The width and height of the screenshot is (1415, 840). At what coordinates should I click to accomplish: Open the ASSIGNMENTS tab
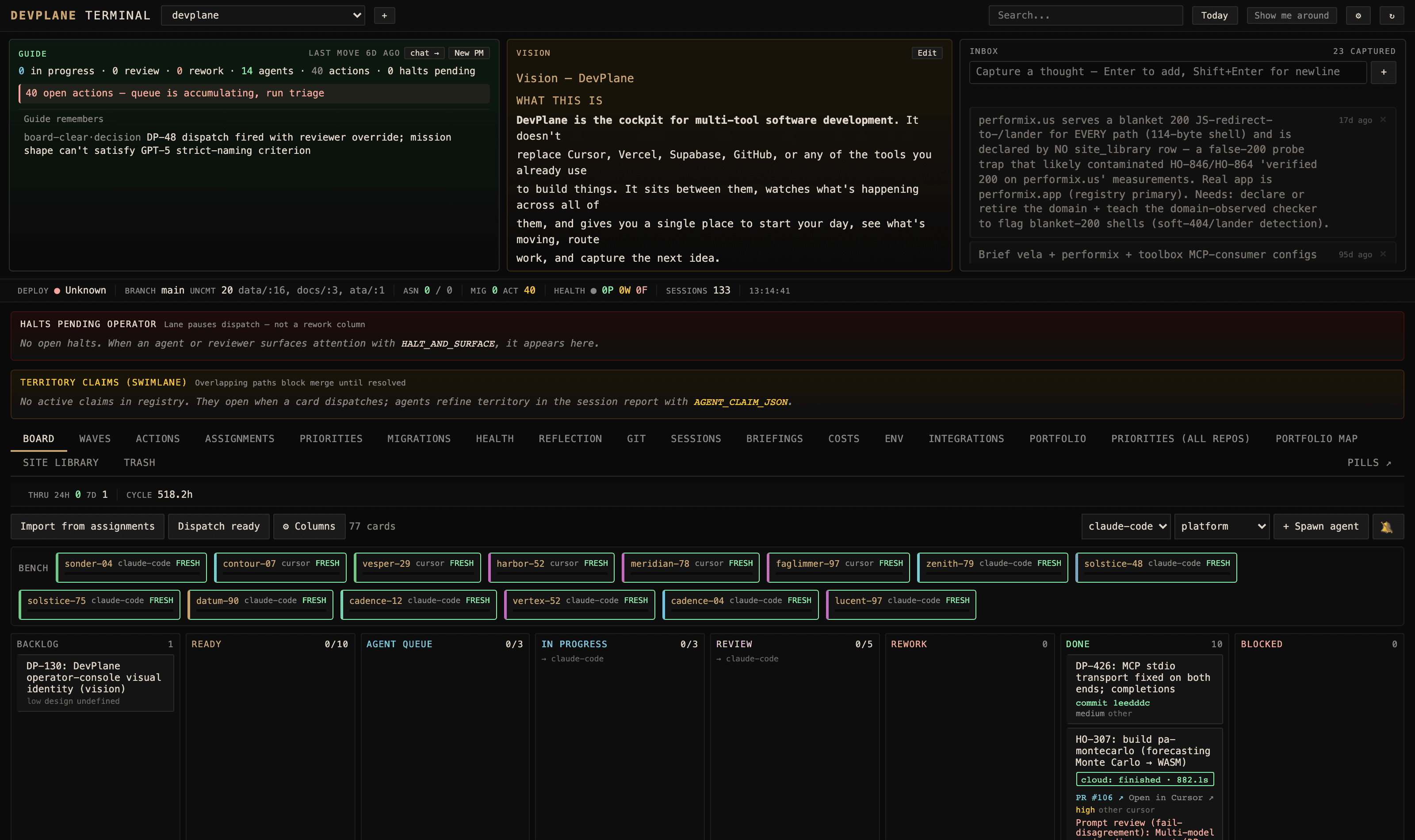[239, 439]
